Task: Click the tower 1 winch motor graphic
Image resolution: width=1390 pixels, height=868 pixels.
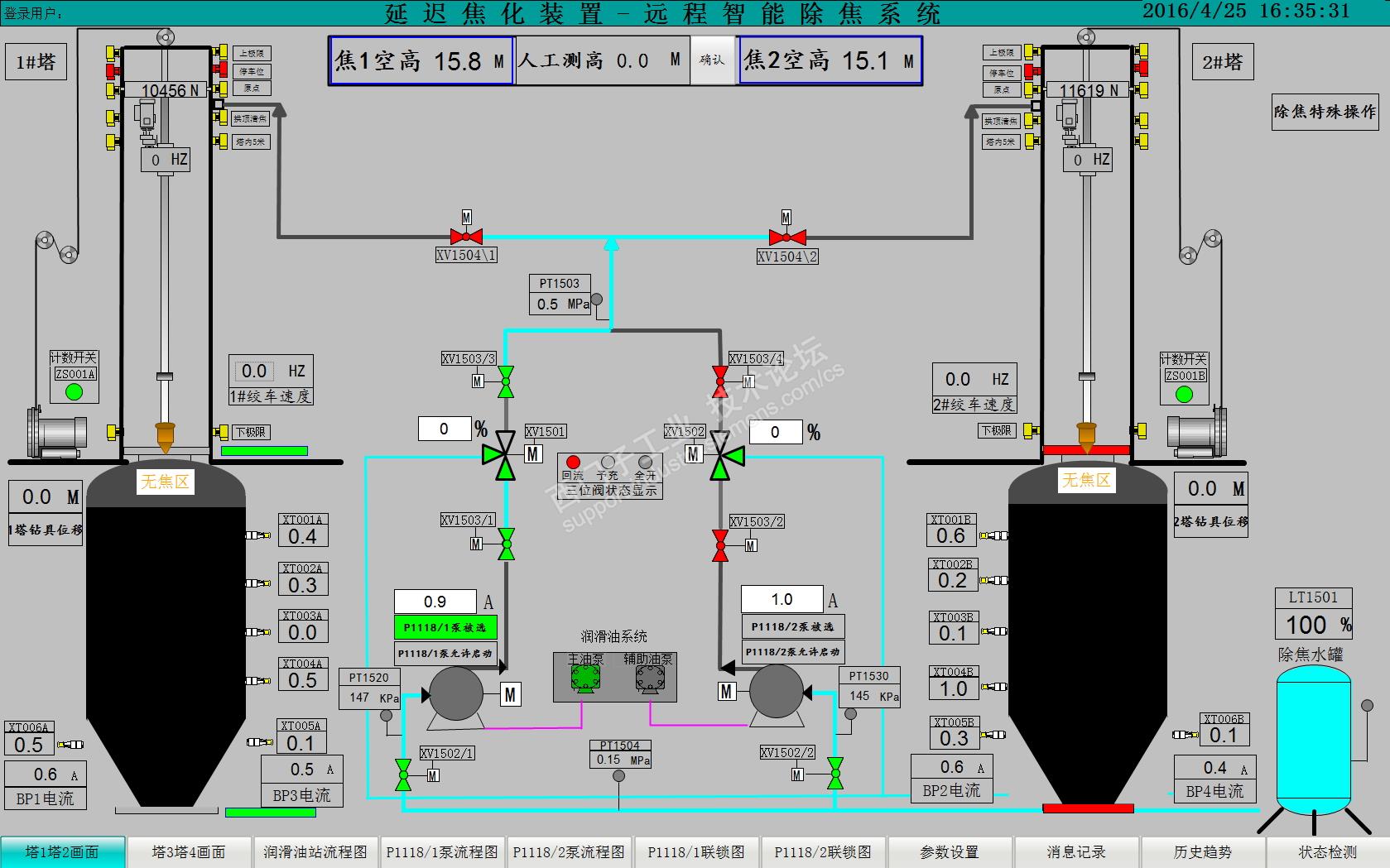Action: pos(56,431)
